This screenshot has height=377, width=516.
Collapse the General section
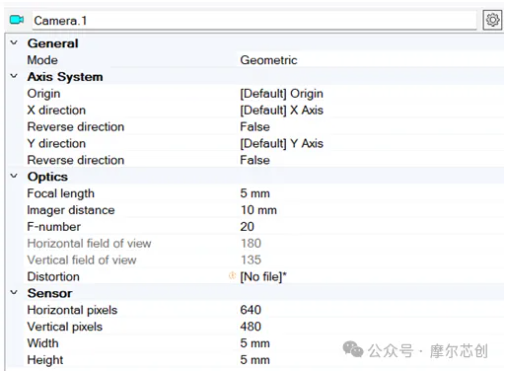click(x=14, y=43)
